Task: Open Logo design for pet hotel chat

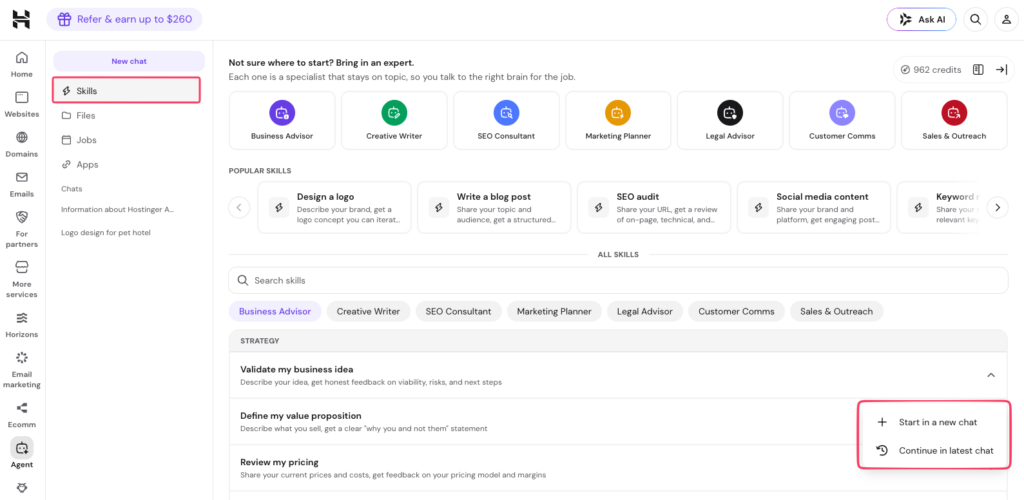Action: tap(106, 232)
